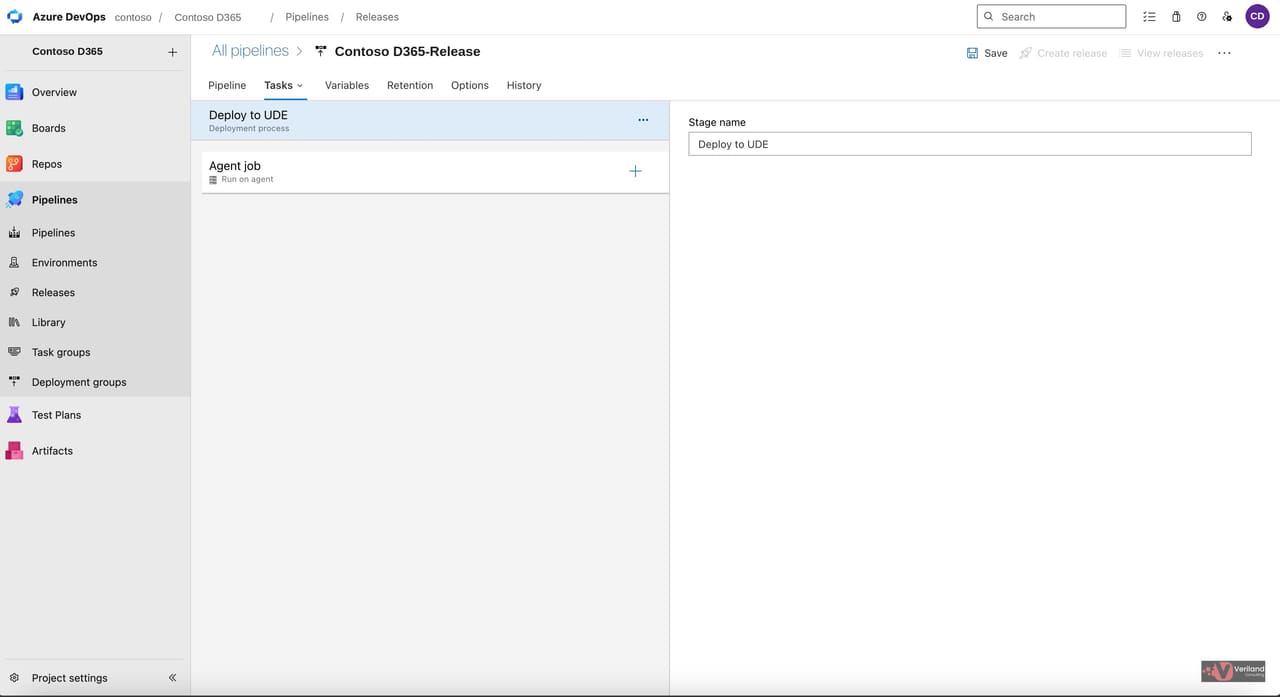Open the marketplace shopping bag icon

[1176, 17]
